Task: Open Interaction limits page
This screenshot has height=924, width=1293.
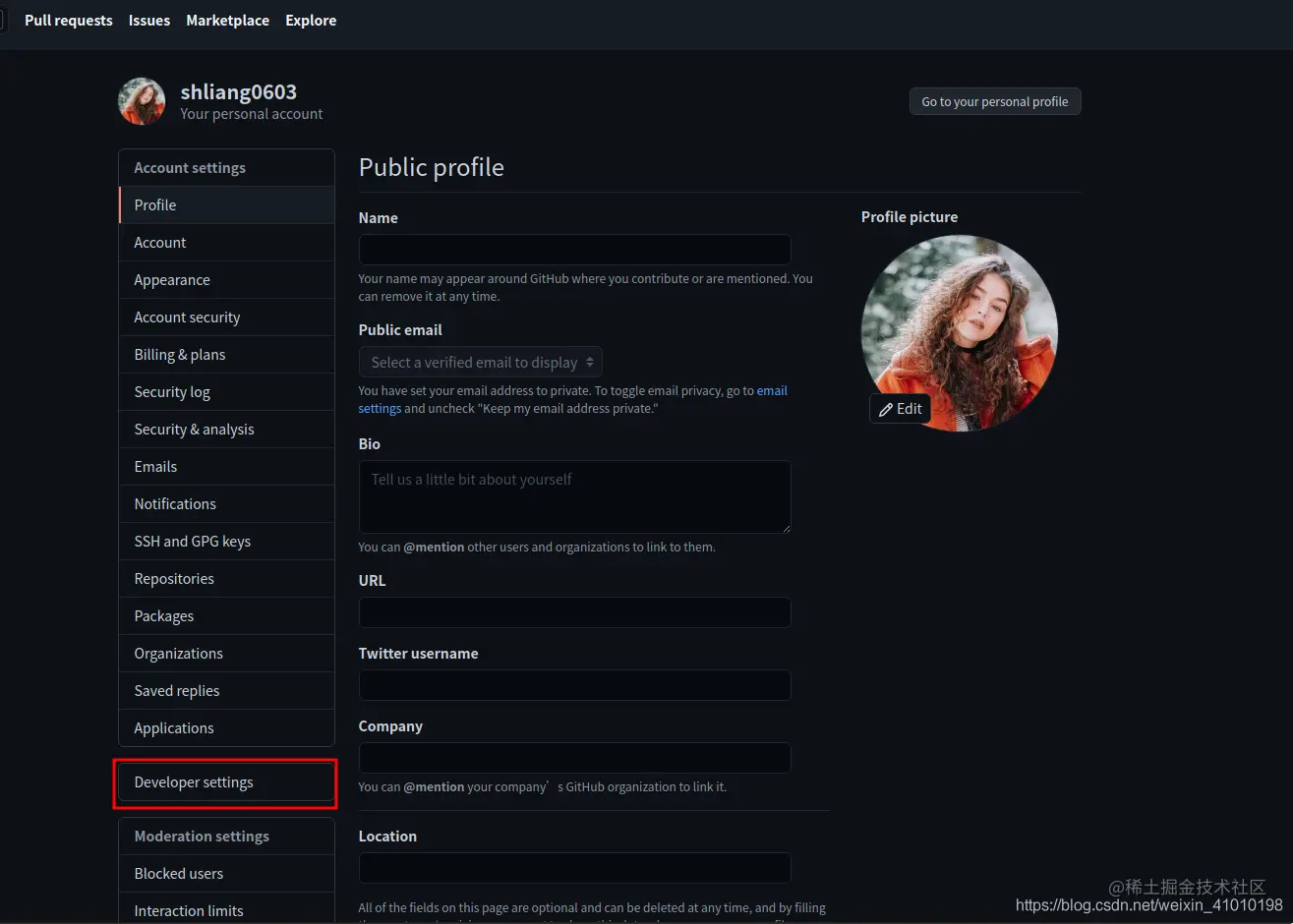Action: tap(226, 910)
